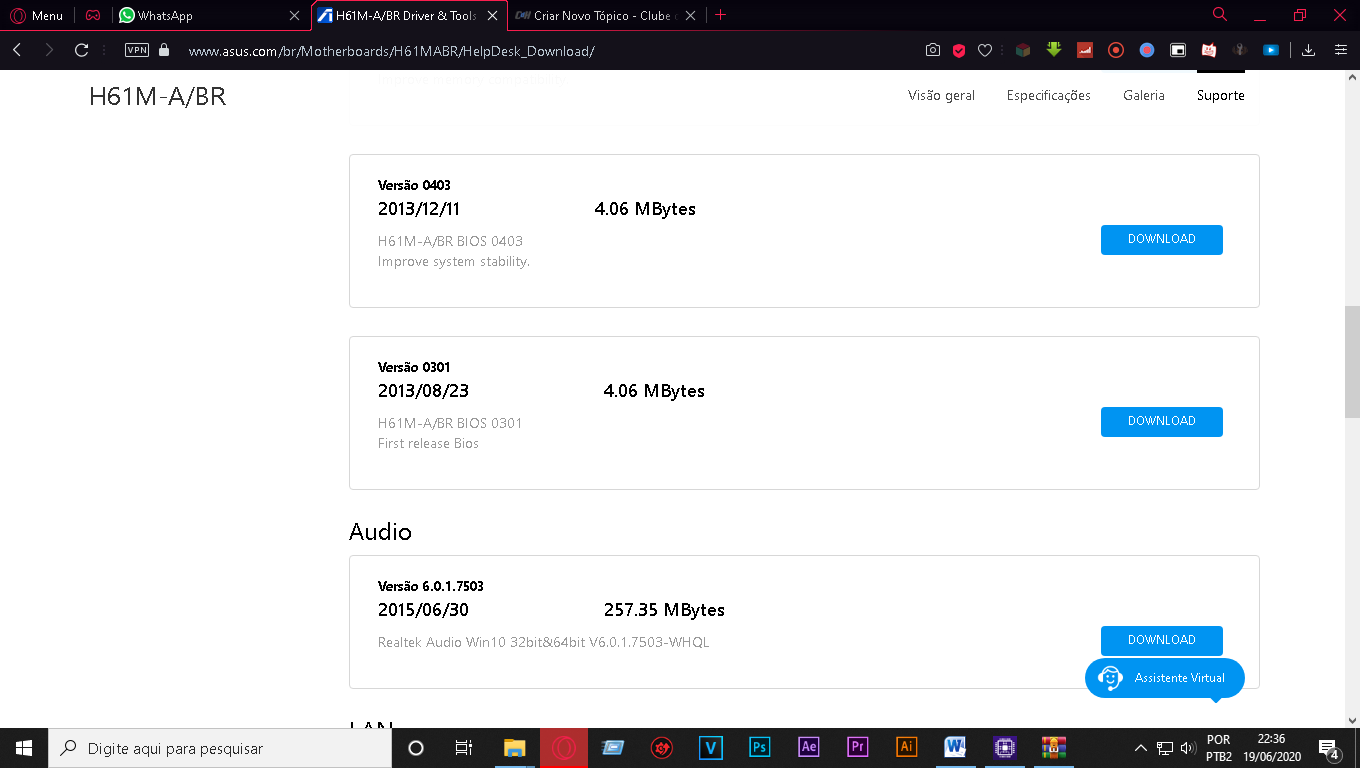This screenshot has height=768, width=1360.
Task: Open Cortana circle on taskbar
Action: 416,748
